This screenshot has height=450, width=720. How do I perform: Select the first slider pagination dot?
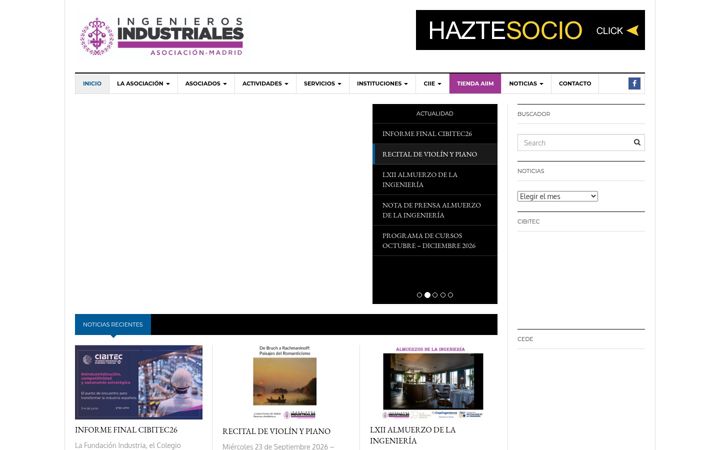(x=419, y=295)
